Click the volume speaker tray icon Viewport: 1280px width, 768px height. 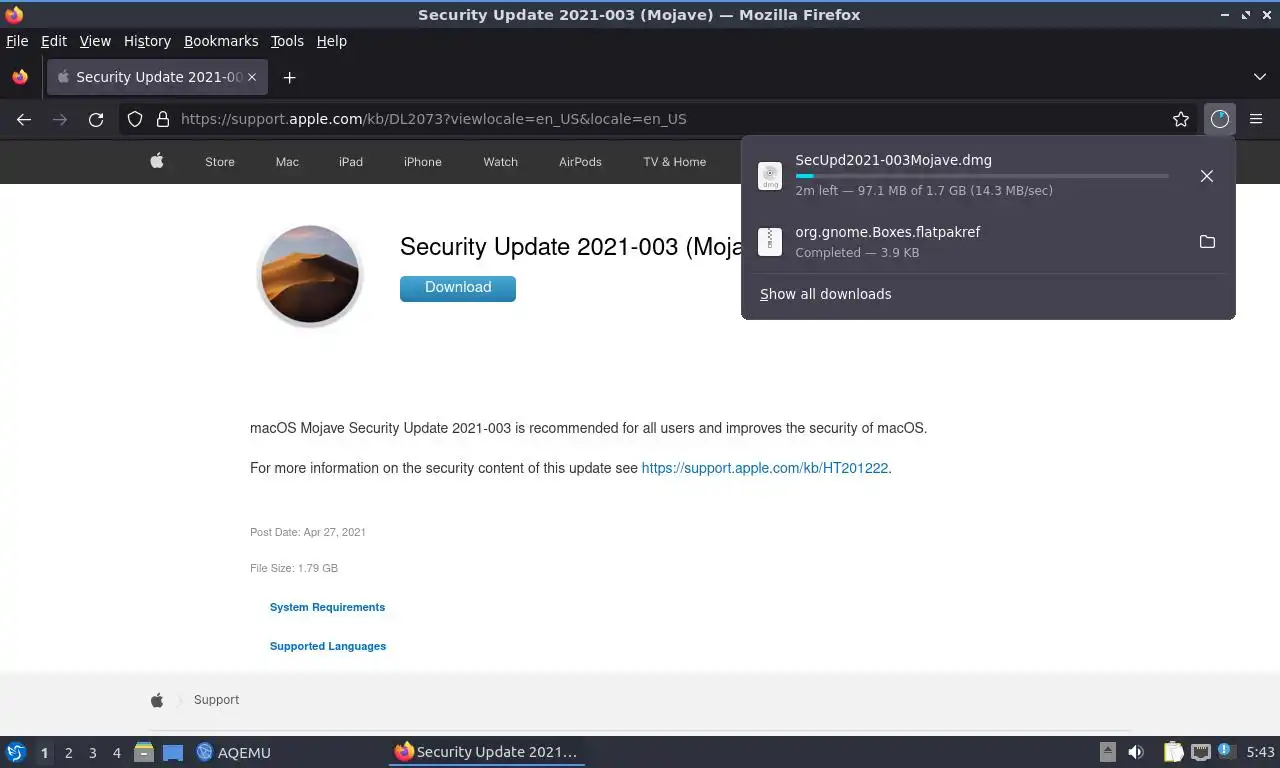pyautogui.click(x=1136, y=752)
